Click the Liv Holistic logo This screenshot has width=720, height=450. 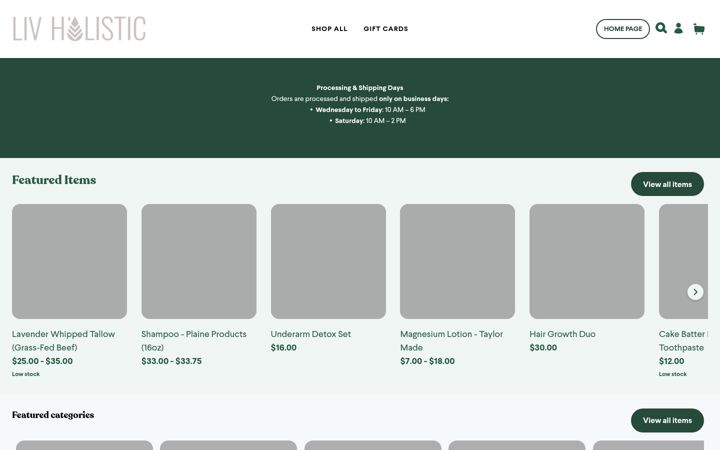(x=79, y=29)
